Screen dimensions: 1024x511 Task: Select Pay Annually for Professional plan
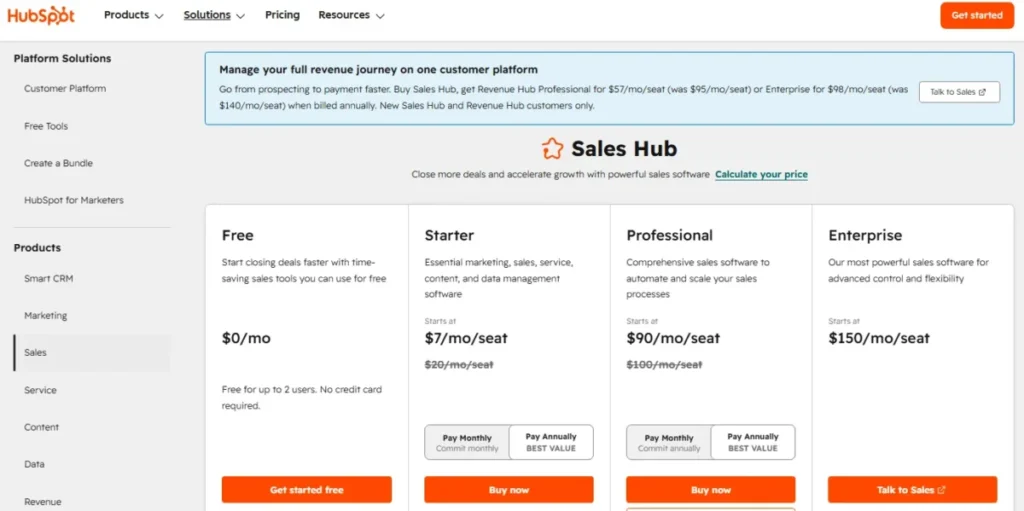pos(753,442)
